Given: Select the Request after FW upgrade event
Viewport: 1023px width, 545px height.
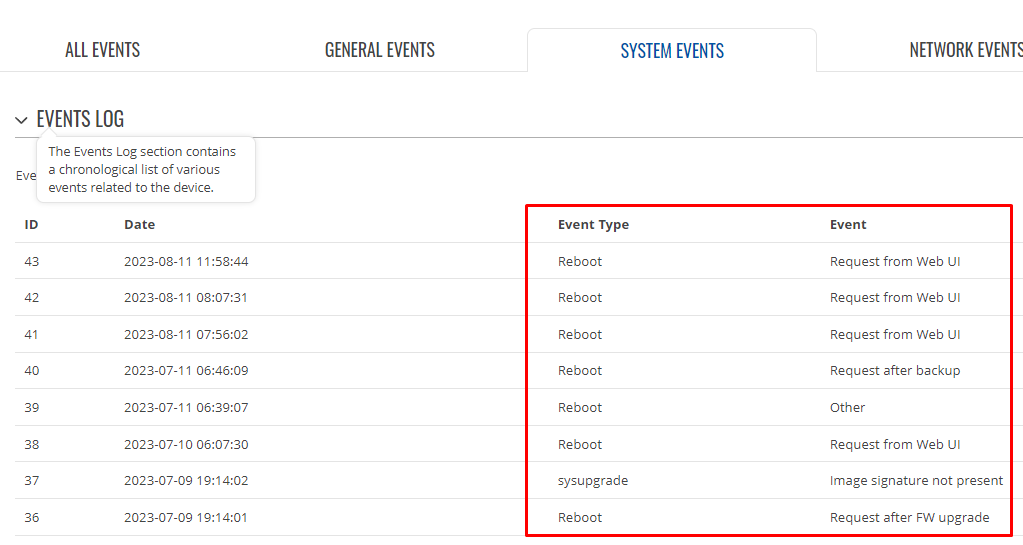Looking at the screenshot, I should pos(909,518).
